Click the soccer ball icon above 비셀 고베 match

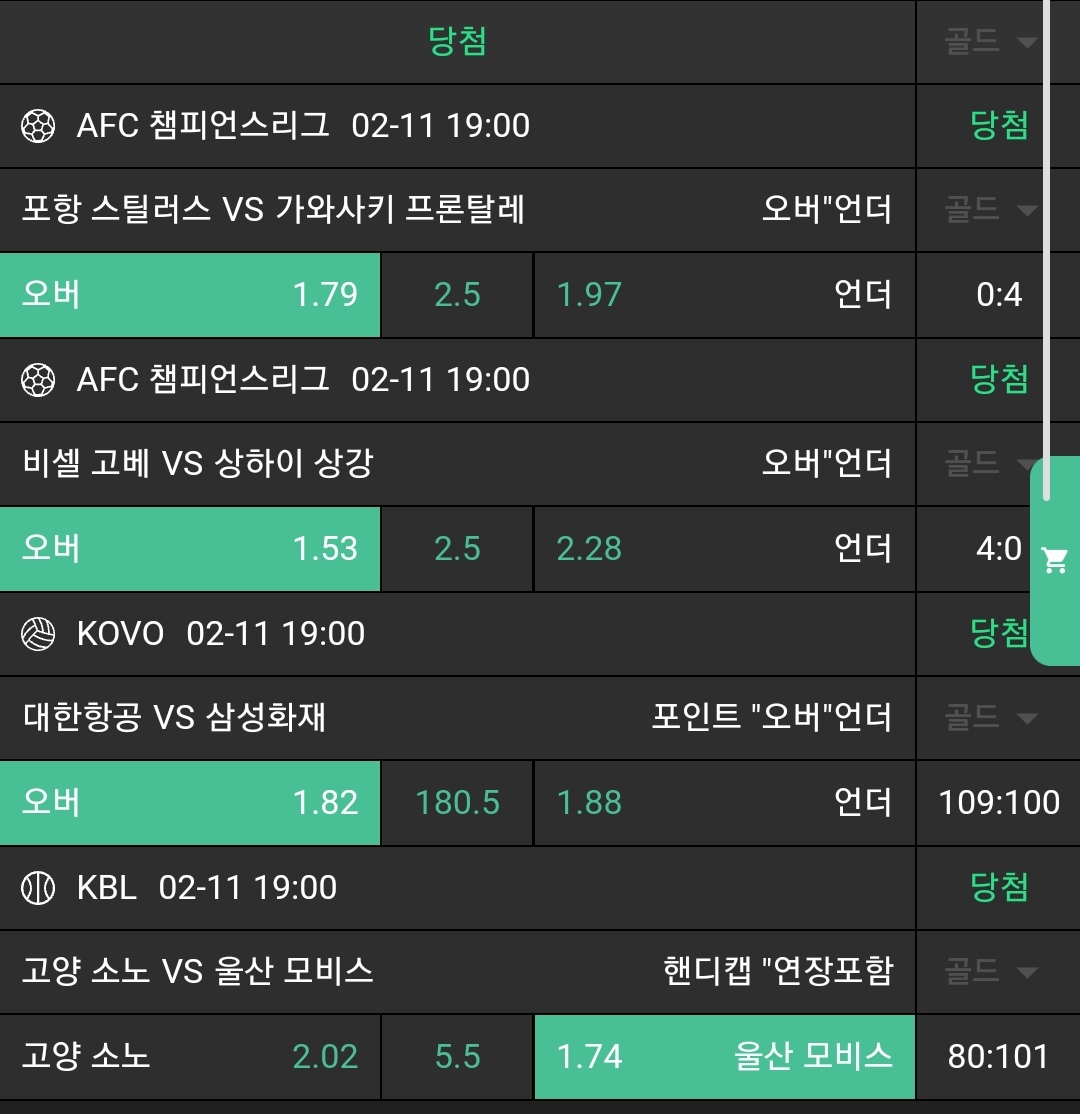pos(38,380)
